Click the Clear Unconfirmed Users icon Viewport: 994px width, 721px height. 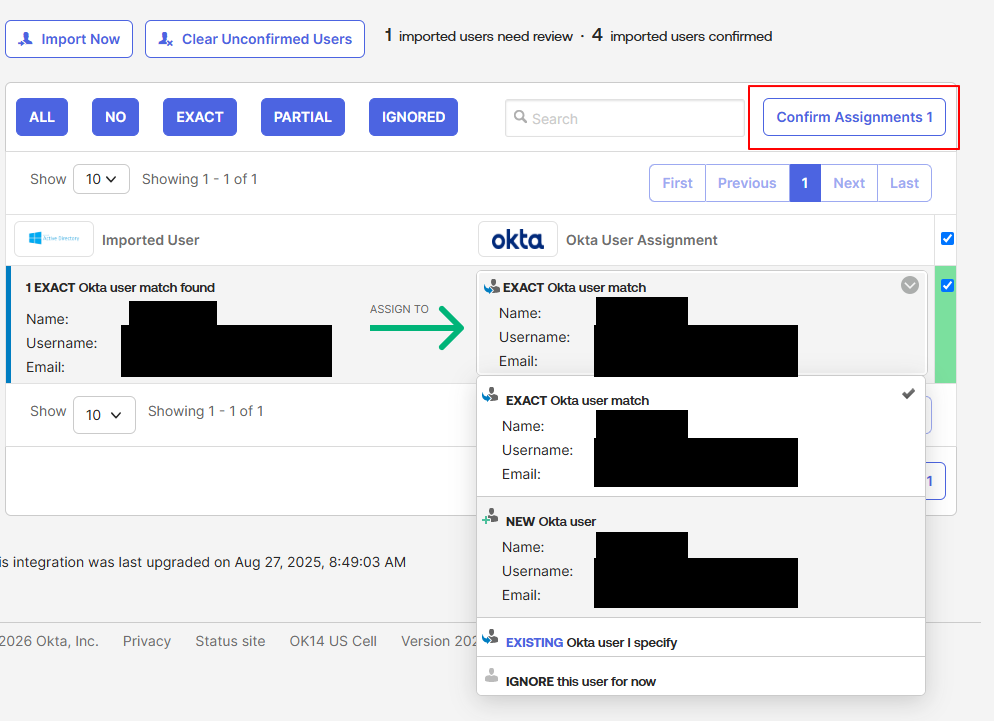click(x=165, y=39)
